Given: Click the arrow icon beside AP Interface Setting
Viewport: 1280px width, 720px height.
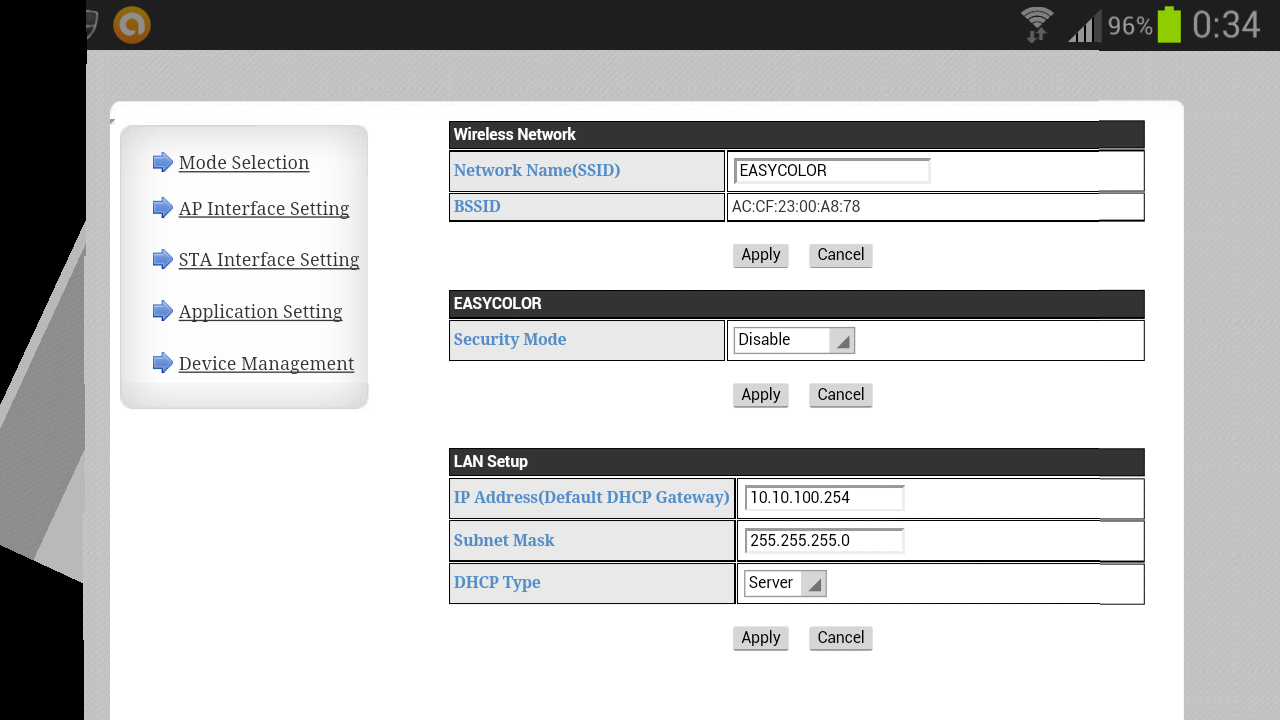Looking at the screenshot, I should point(163,208).
